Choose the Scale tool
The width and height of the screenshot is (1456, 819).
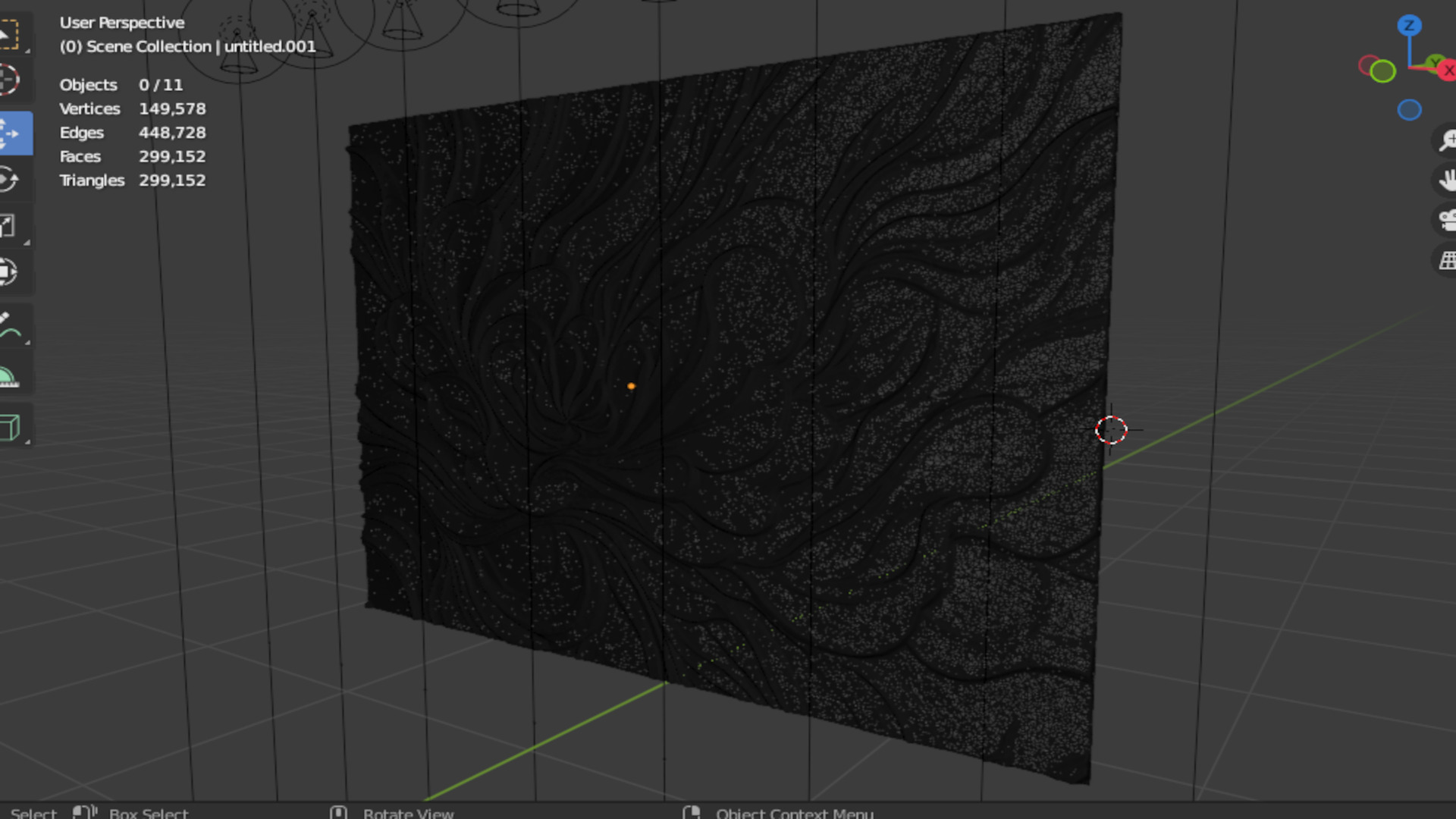point(9,226)
